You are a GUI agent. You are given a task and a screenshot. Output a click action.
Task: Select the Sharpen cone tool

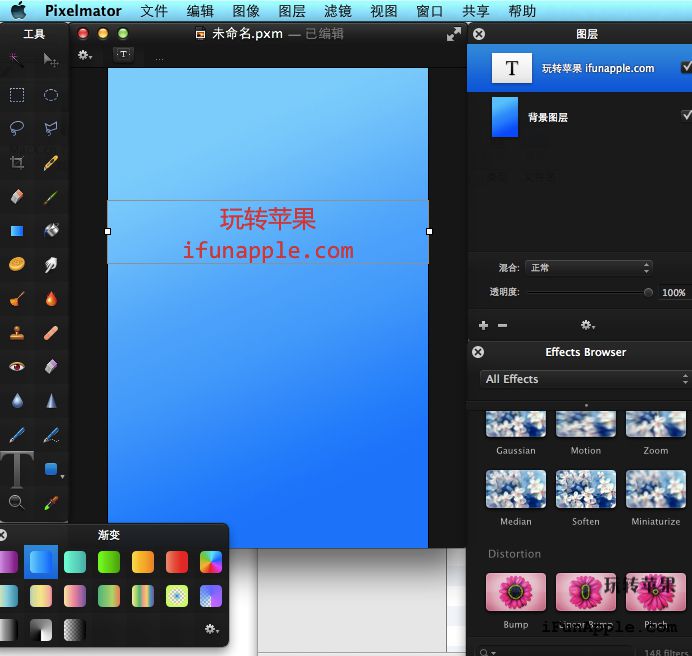(x=51, y=400)
